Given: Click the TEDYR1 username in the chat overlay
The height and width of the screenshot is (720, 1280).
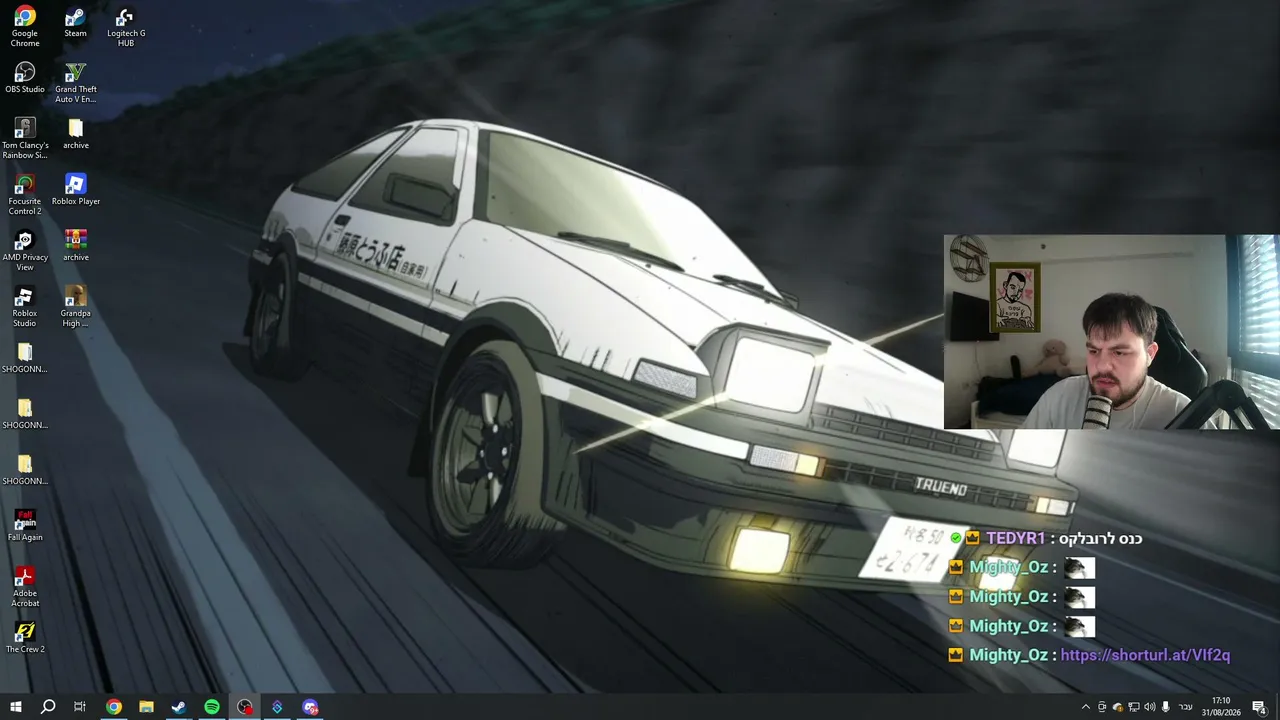Looking at the screenshot, I should (1015, 538).
